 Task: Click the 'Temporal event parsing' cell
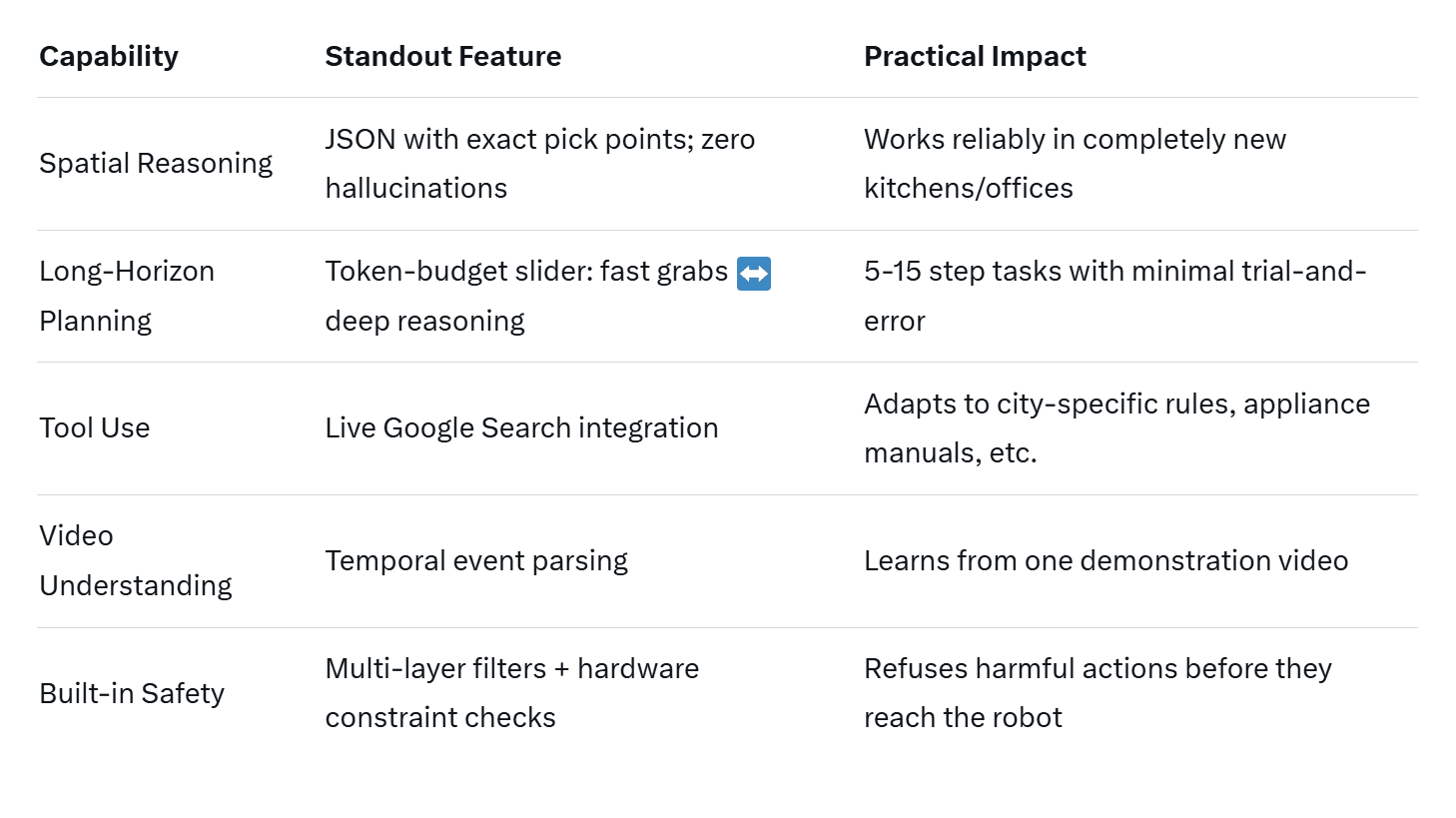476,561
